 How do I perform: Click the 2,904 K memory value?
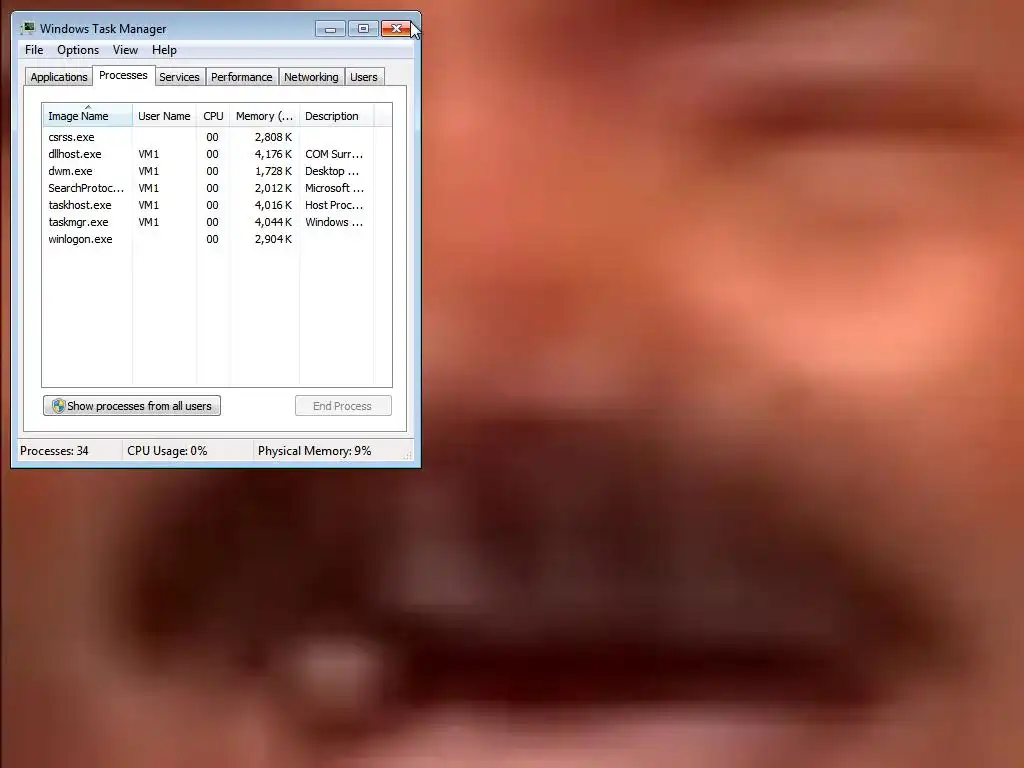point(273,239)
